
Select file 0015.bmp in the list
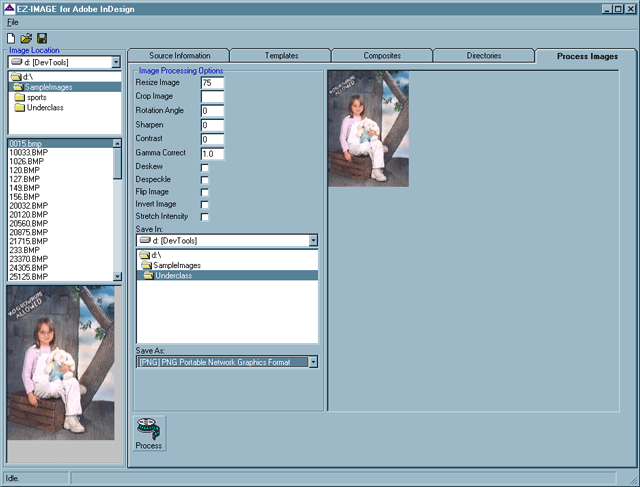(60, 144)
